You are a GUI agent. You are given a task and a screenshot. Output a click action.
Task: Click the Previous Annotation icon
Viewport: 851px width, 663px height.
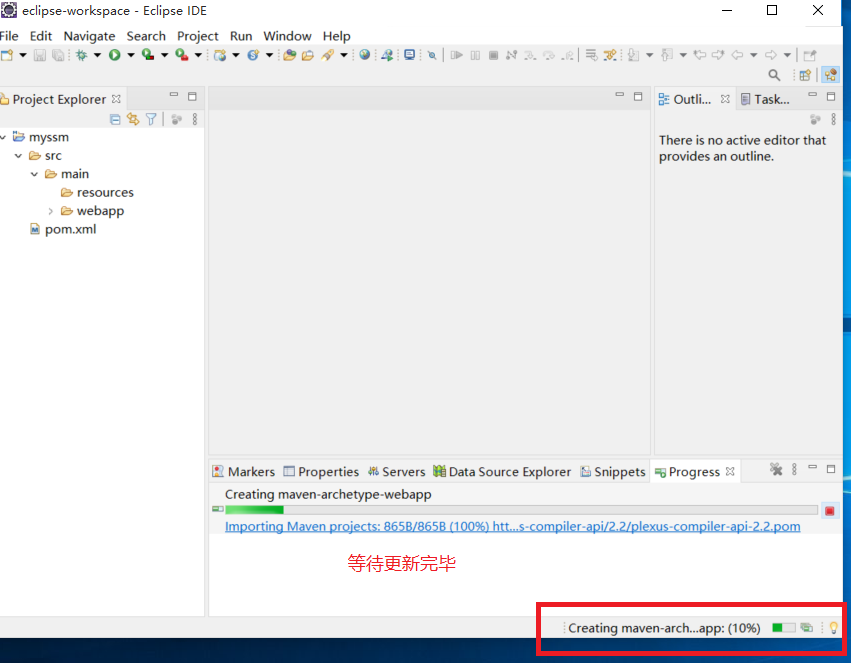coord(667,55)
